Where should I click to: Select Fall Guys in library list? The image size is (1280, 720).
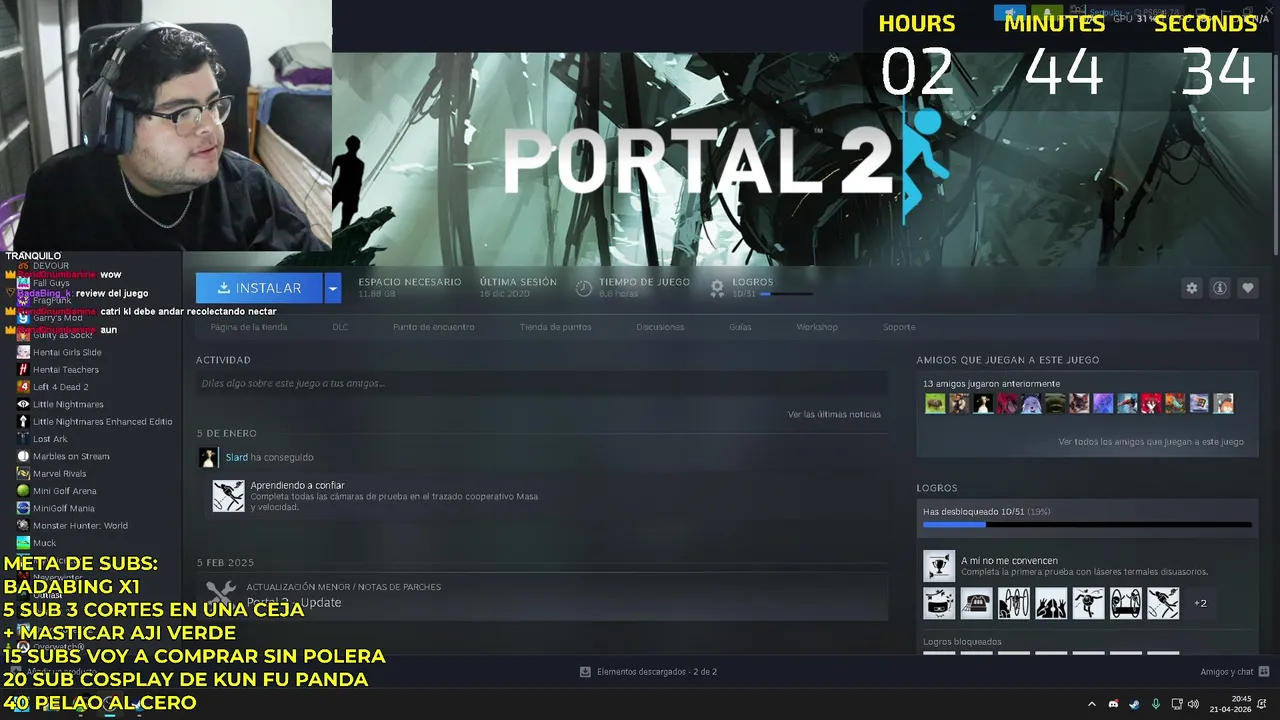(51, 283)
